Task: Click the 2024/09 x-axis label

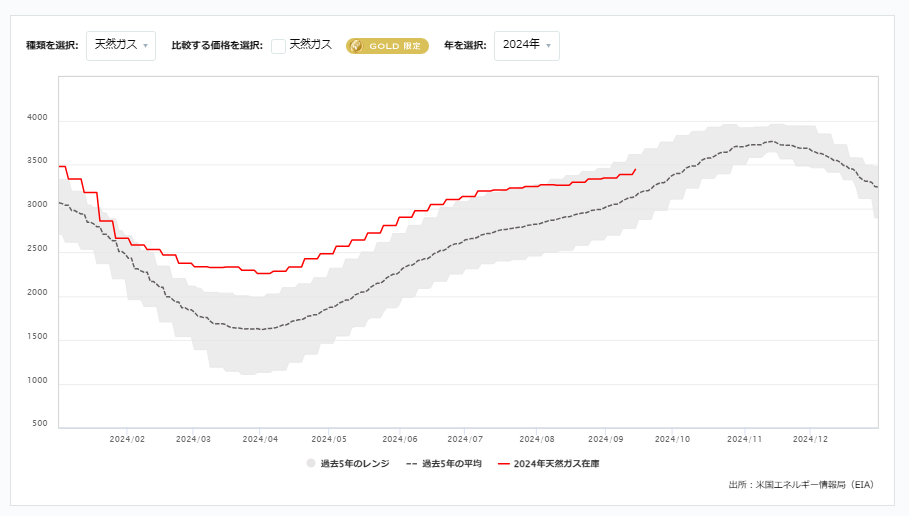Action: coord(606,439)
